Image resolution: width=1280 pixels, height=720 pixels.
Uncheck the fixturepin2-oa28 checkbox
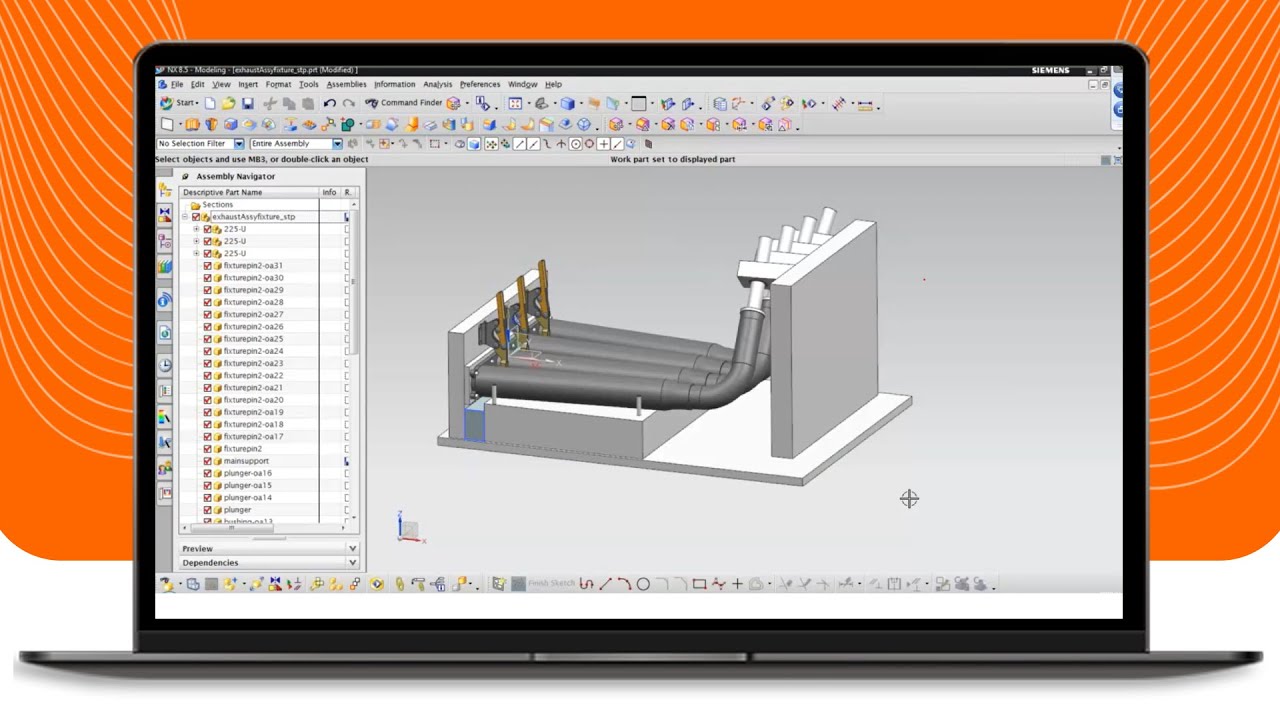pyautogui.click(x=208, y=302)
